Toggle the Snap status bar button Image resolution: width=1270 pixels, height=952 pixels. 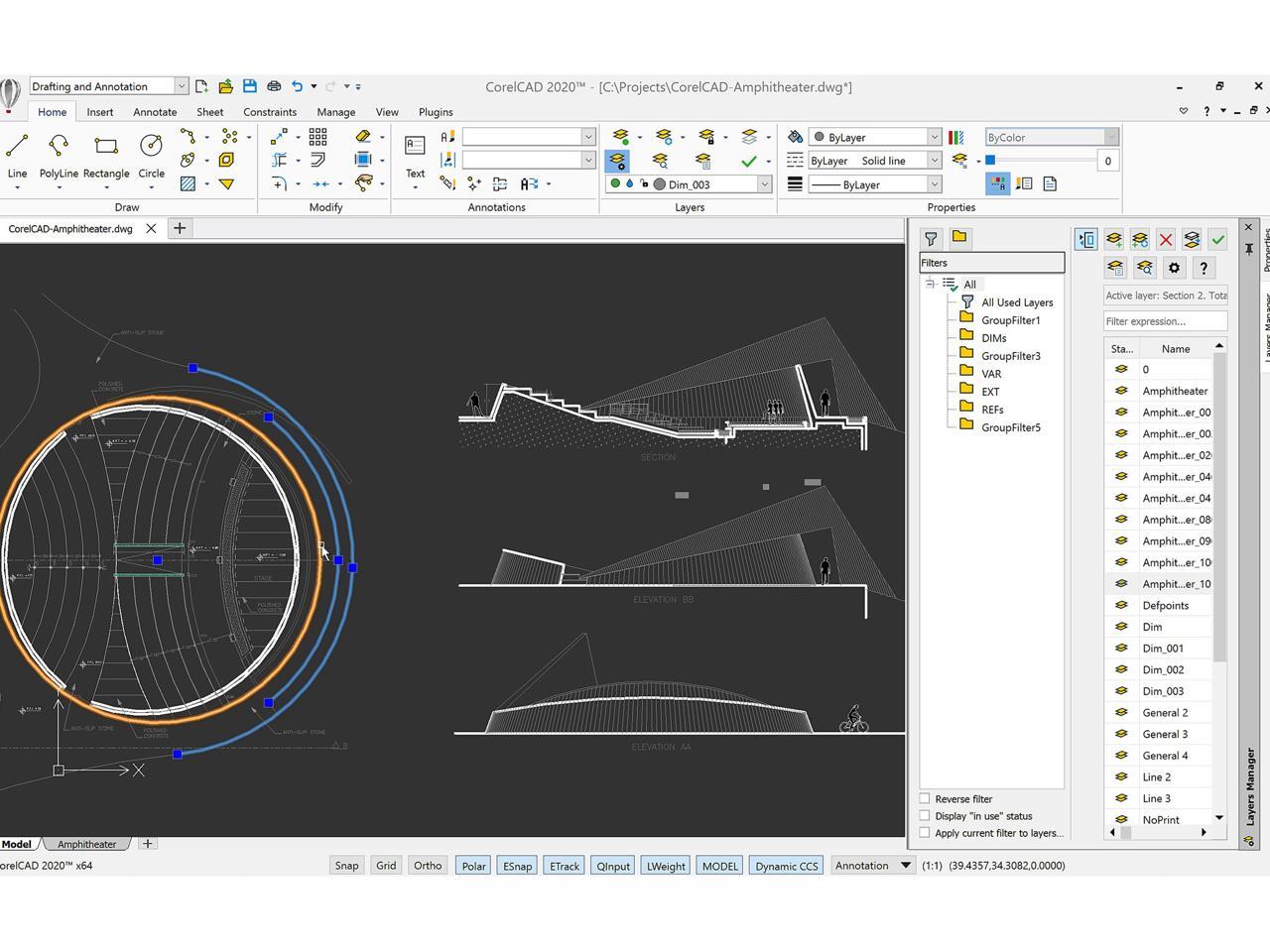[346, 866]
